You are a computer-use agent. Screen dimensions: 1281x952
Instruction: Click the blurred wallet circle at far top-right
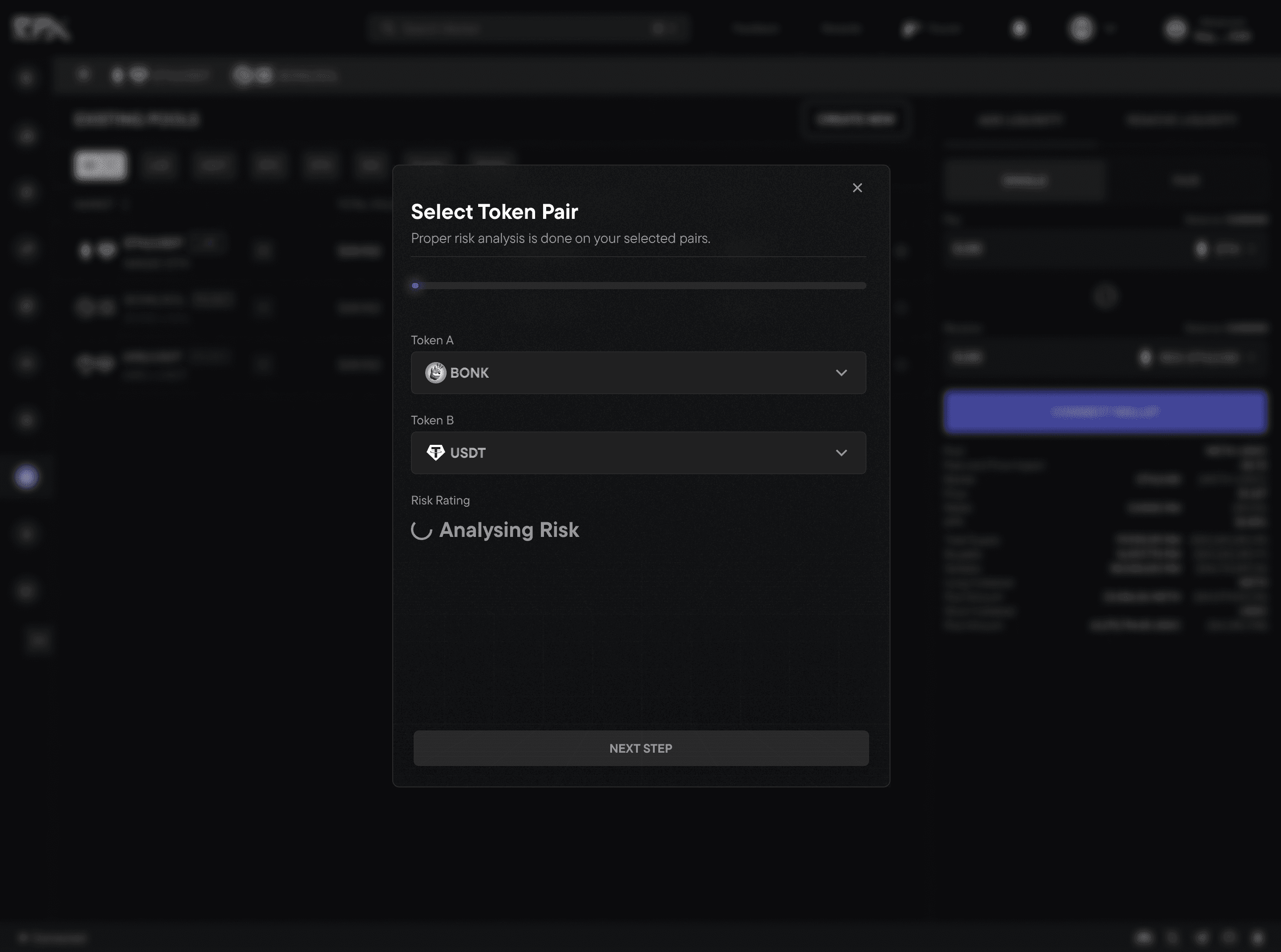point(1176,29)
